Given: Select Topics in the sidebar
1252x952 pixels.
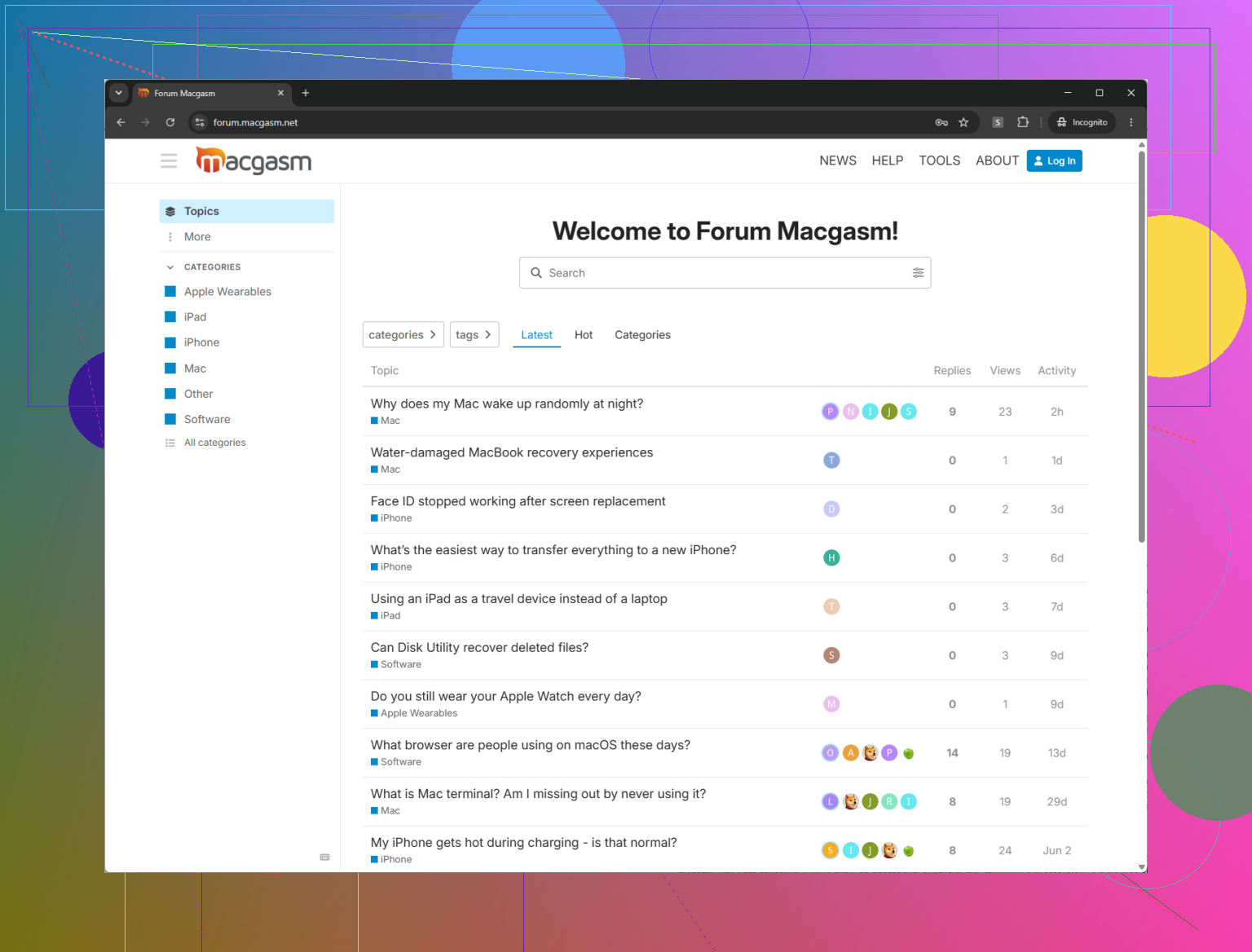Looking at the screenshot, I should click(x=247, y=211).
